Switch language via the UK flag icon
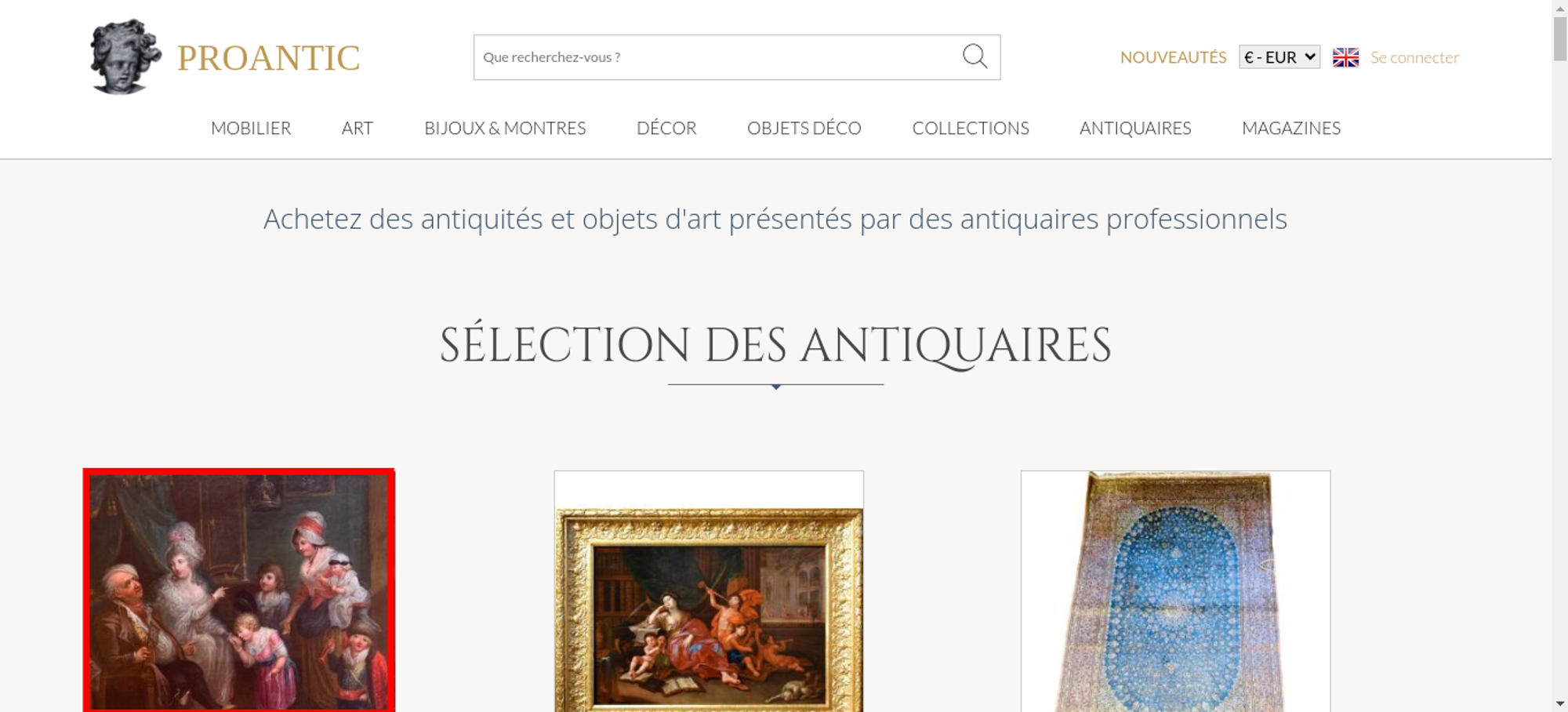This screenshot has height=712, width=1568. tap(1345, 57)
